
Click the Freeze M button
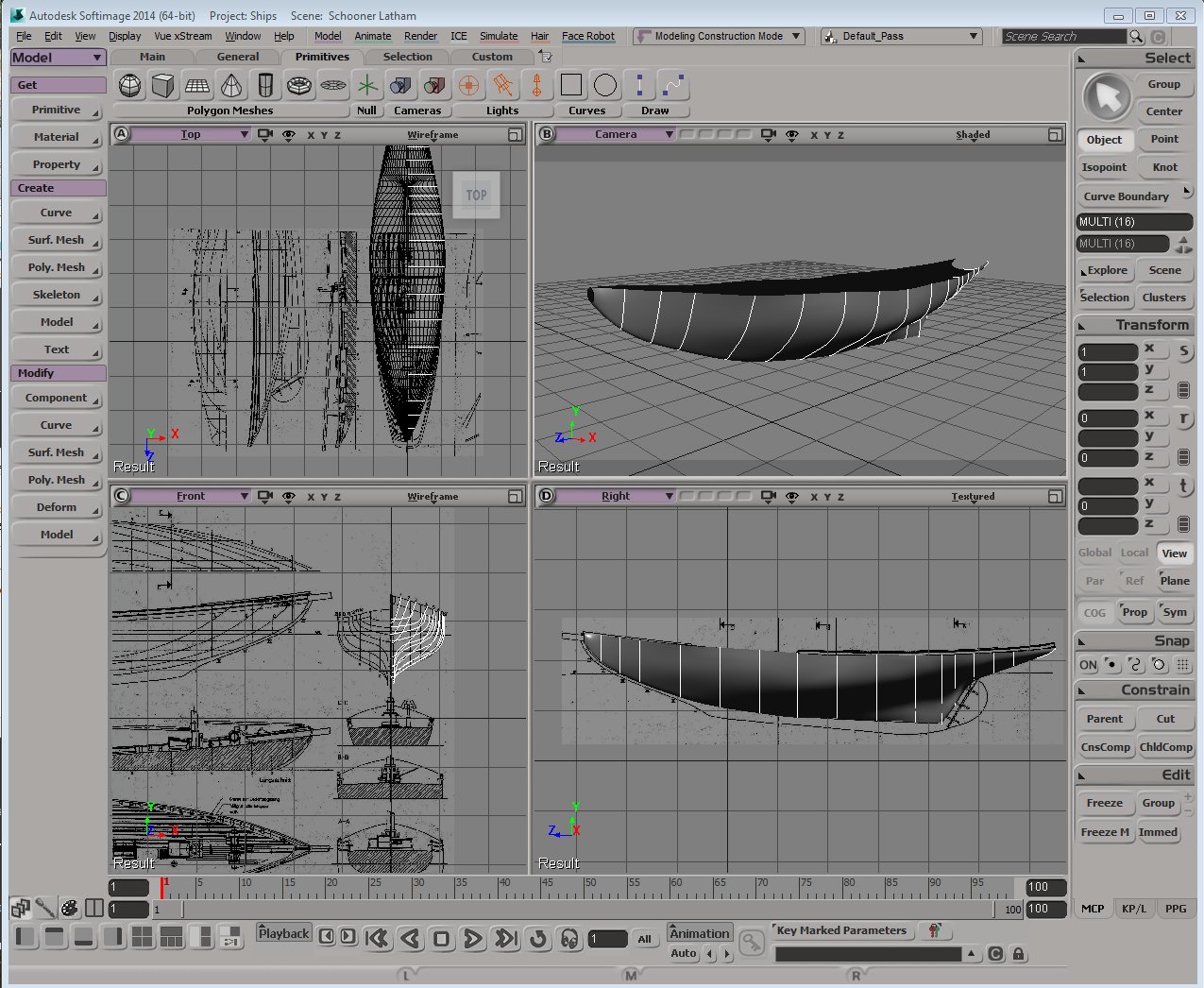(1104, 832)
